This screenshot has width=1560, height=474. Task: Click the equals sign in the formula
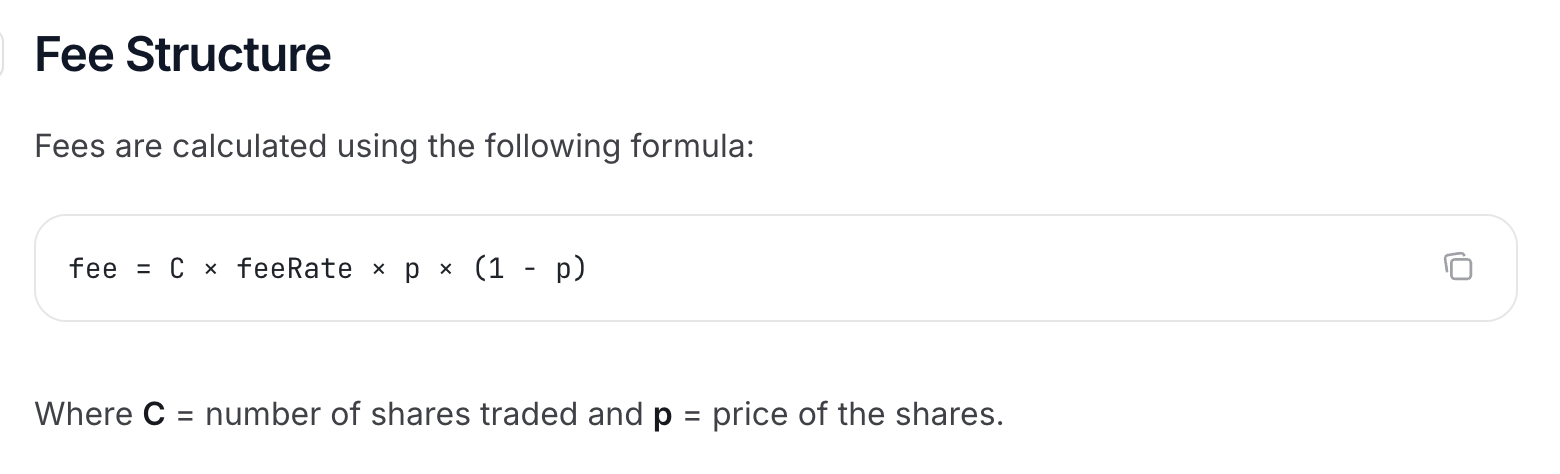(143, 269)
